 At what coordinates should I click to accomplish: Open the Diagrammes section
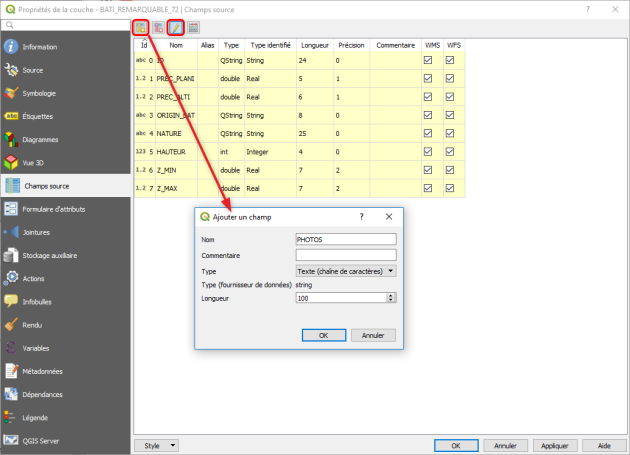pyautogui.click(x=65, y=140)
